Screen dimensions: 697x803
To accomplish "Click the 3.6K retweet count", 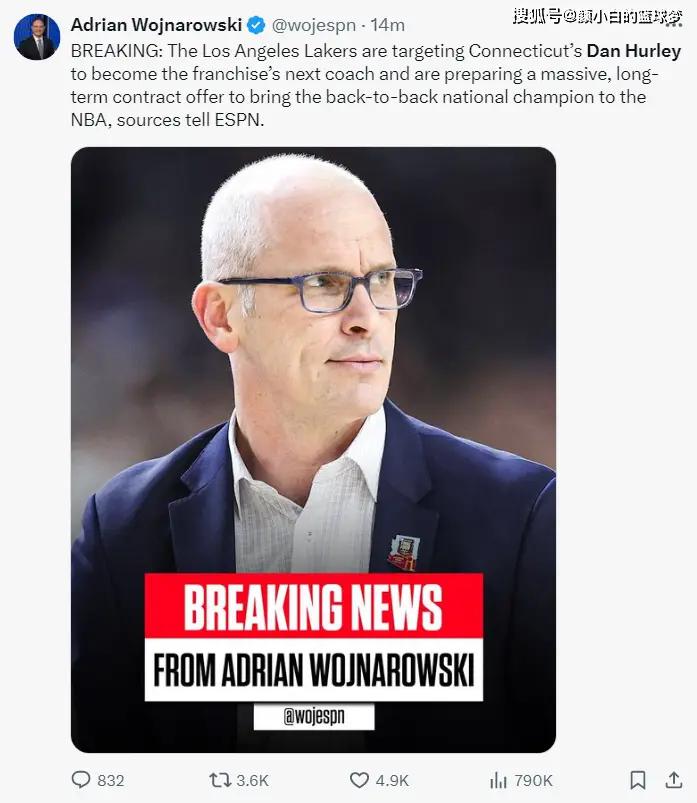I will tap(252, 780).
